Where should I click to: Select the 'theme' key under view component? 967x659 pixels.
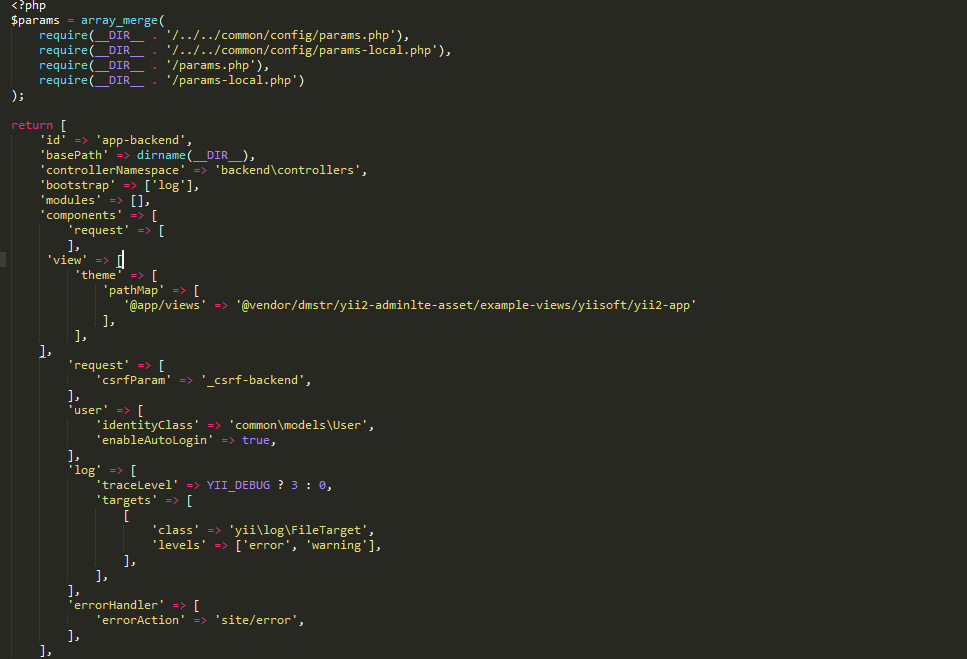(97, 274)
